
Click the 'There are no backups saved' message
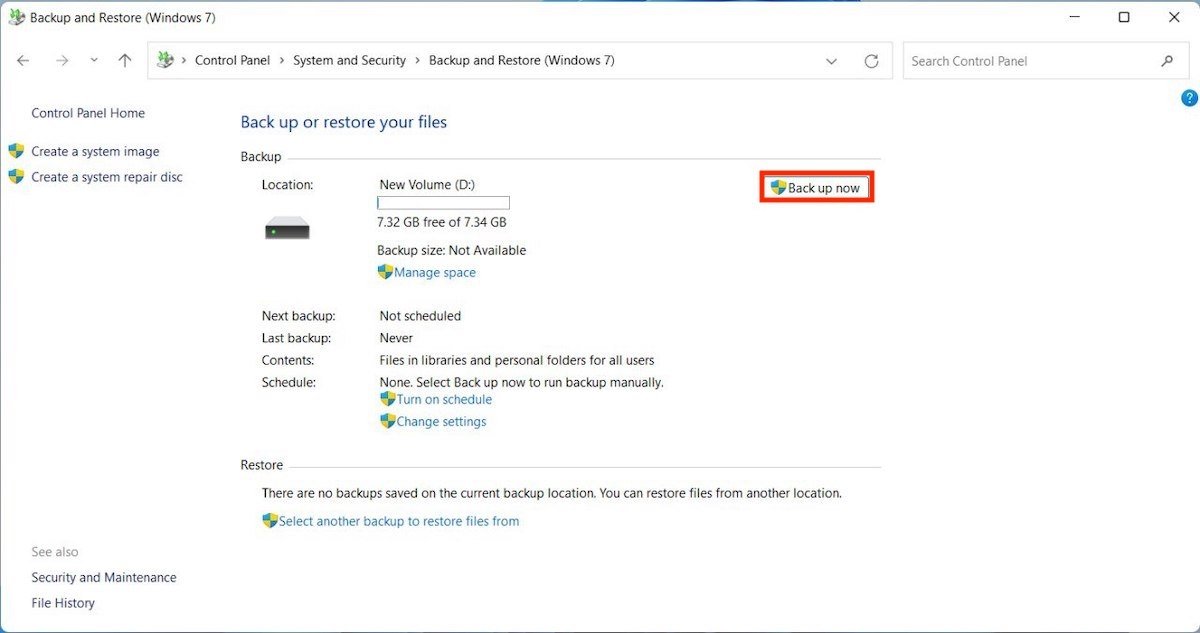pos(552,493)
